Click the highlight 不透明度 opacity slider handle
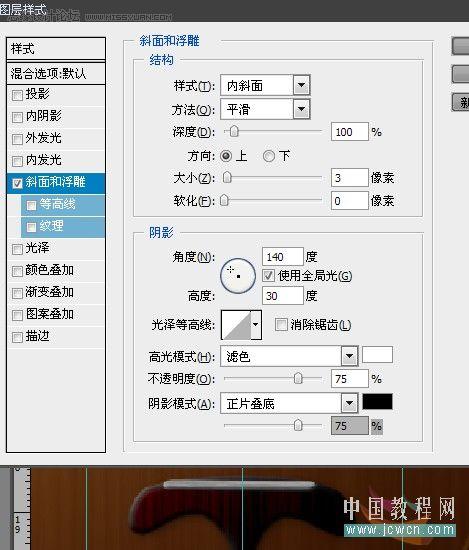Image resolution: width=469 pixels, height=550 pixels. pos(298,378)
